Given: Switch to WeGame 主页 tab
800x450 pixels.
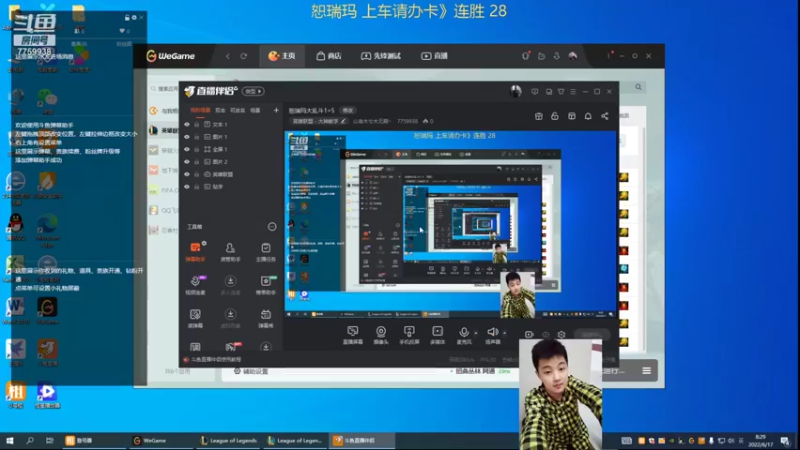Looking at the screenshot, I should point(282,56).
